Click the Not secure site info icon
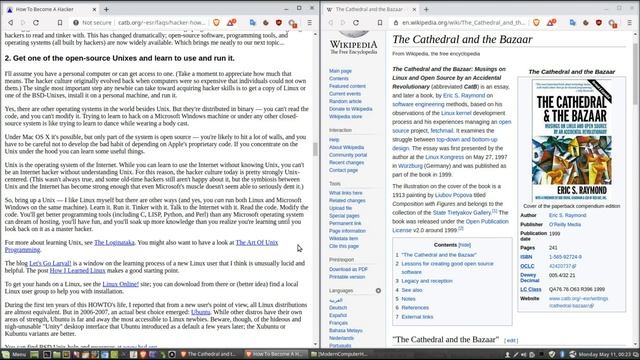This screenshot has height=360, width=640. point(76,23)
